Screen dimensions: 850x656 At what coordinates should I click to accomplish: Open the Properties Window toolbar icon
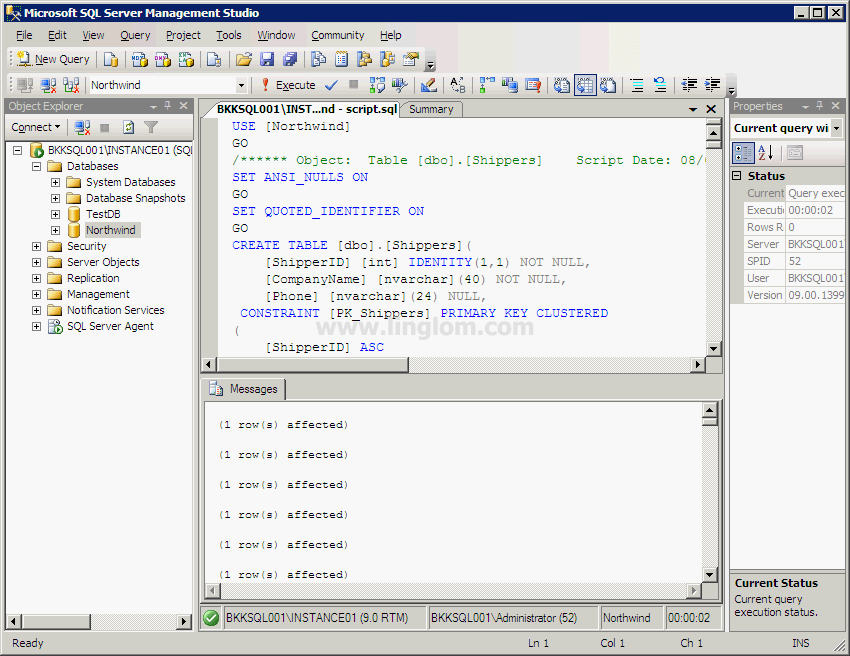point(411,59)
